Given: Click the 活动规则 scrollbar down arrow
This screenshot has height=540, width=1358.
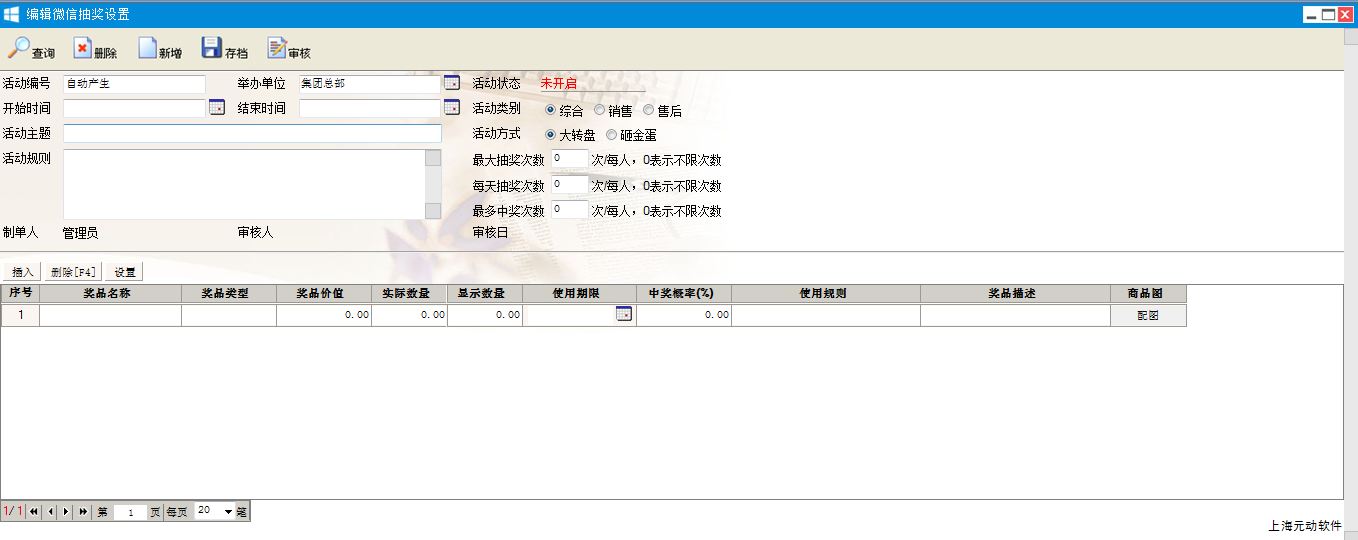Looking at the screenshot, I should point(433,211).
